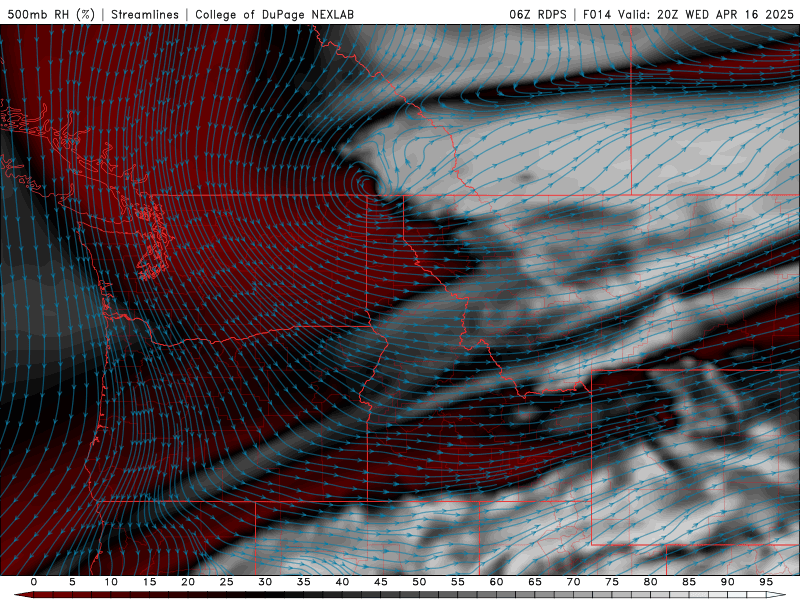
Task: Click the colorbar label '35'
Action: click(x=304, y=582)
